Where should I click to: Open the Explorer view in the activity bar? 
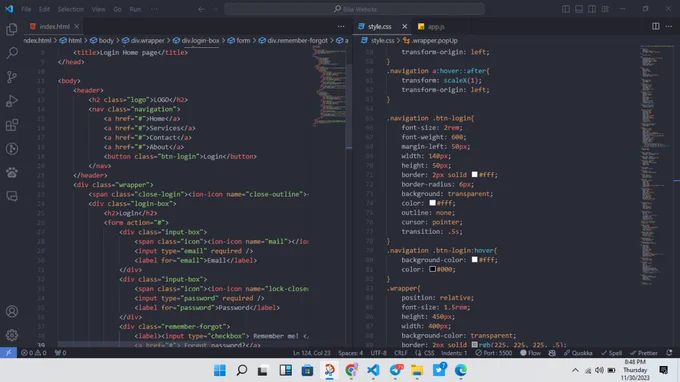pos(12,29)
